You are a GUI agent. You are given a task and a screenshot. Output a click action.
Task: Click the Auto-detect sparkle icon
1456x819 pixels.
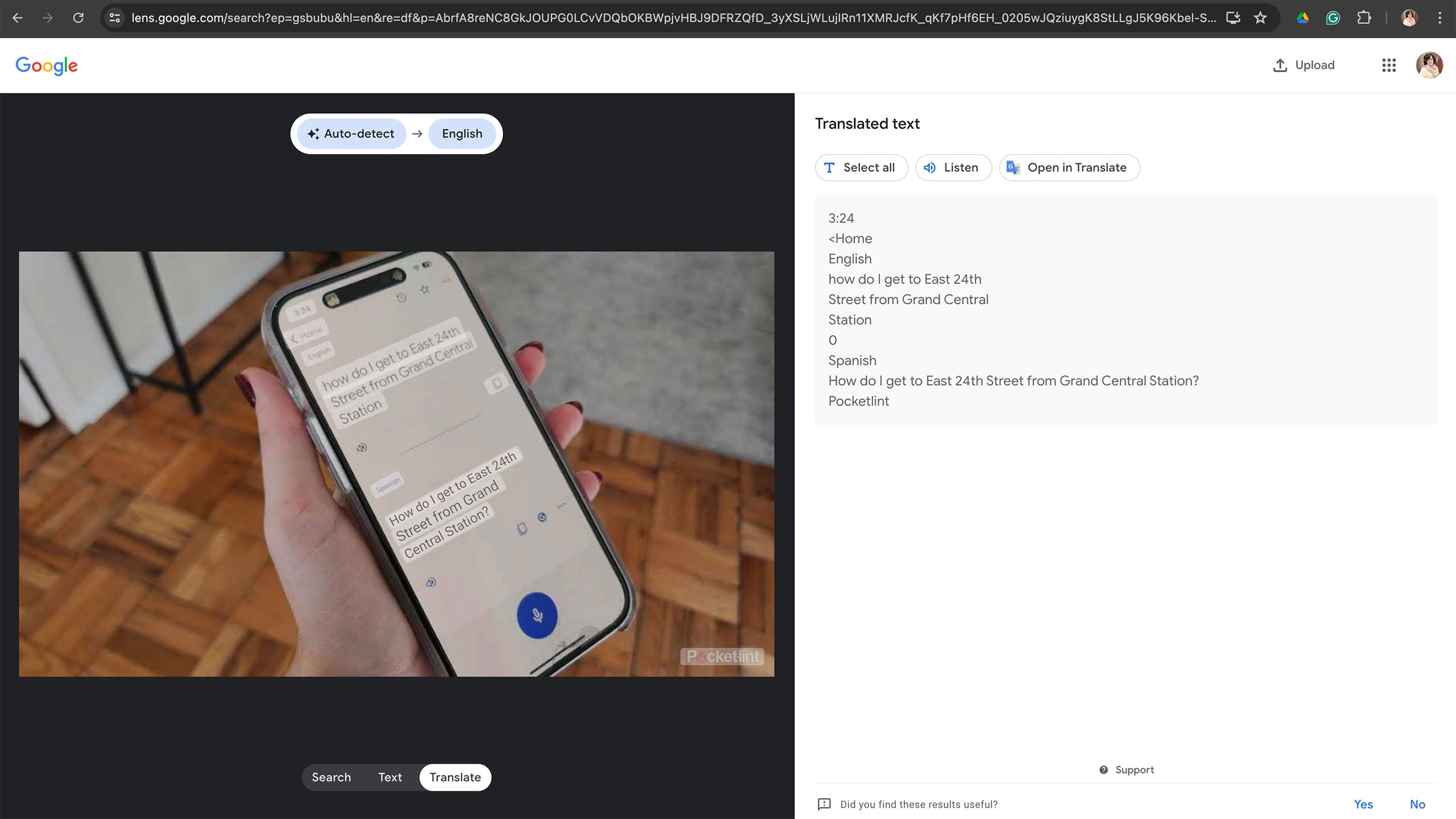313,133
